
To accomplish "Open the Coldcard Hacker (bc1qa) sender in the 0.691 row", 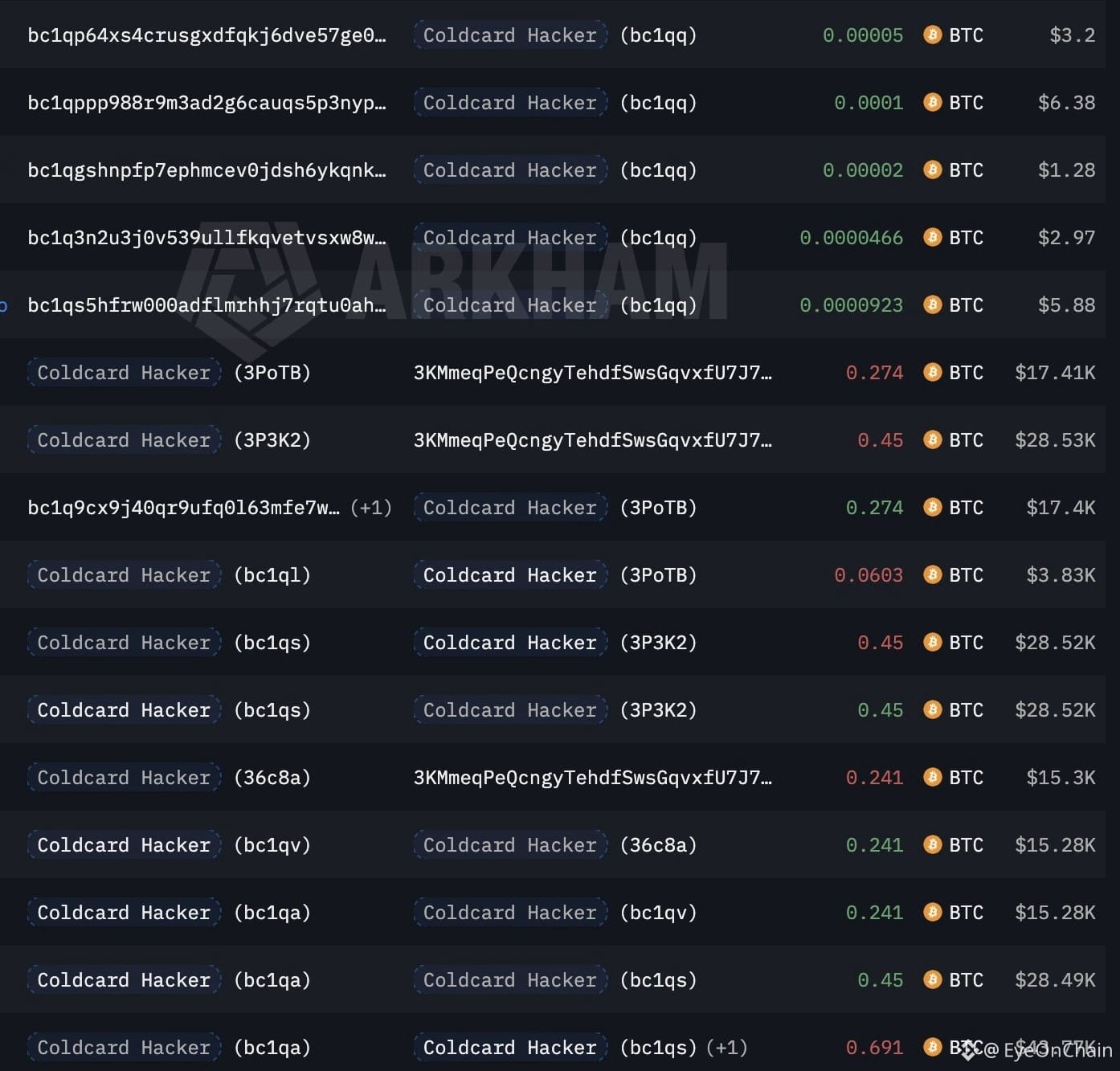I will point(170,1048).
